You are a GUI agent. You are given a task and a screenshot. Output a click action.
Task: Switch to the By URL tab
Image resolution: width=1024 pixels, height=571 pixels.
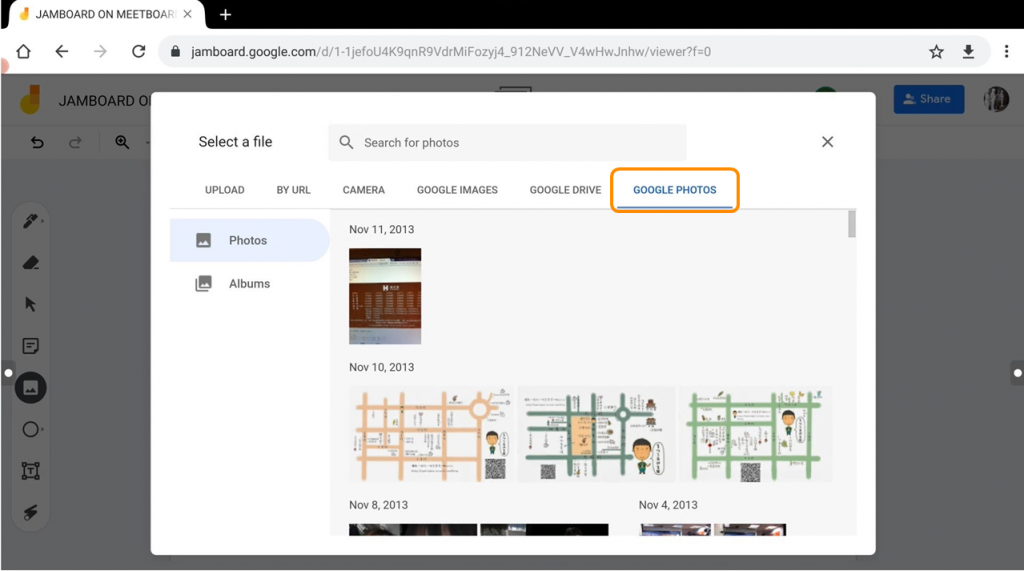coord(293,190)
